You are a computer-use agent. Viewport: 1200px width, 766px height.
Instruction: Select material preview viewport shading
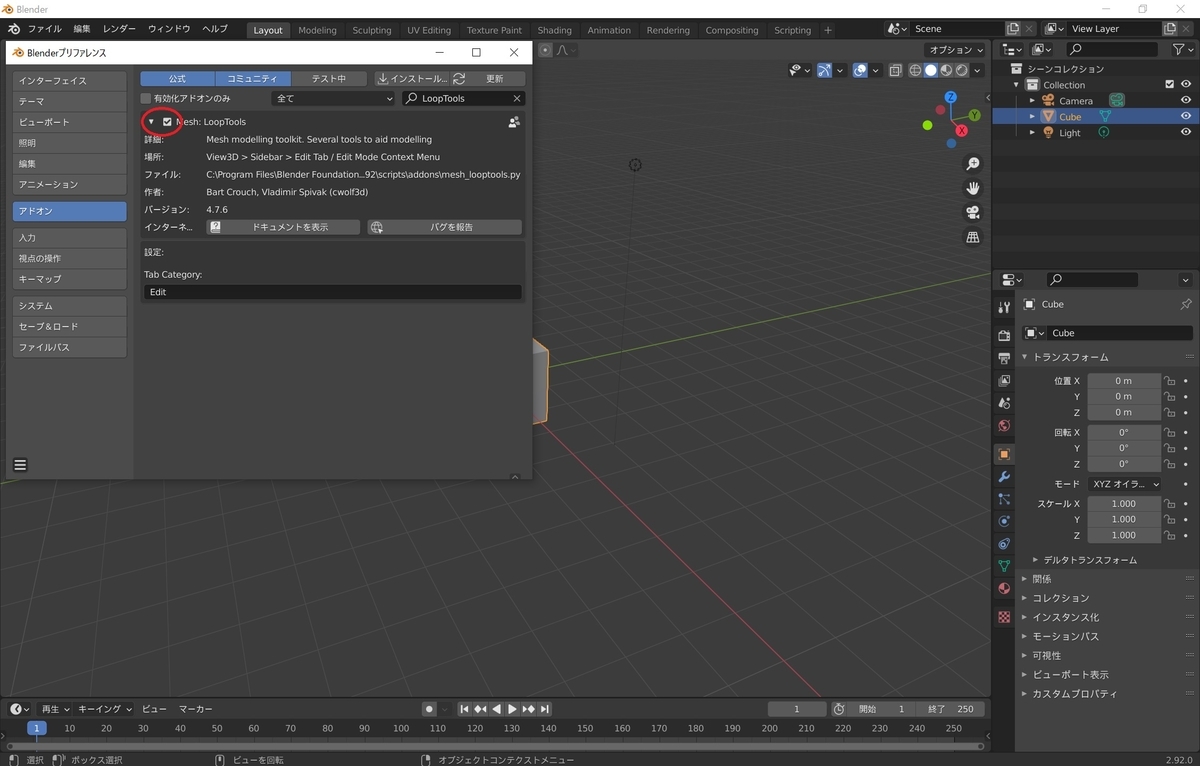(946, 70)
